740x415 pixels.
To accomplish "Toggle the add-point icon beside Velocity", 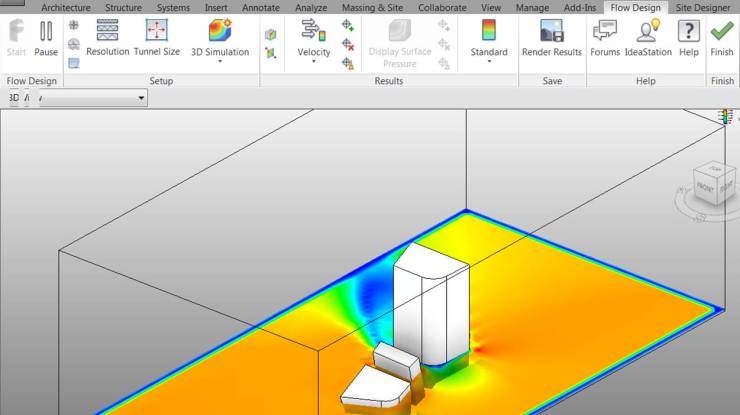I will pos(347,25).
